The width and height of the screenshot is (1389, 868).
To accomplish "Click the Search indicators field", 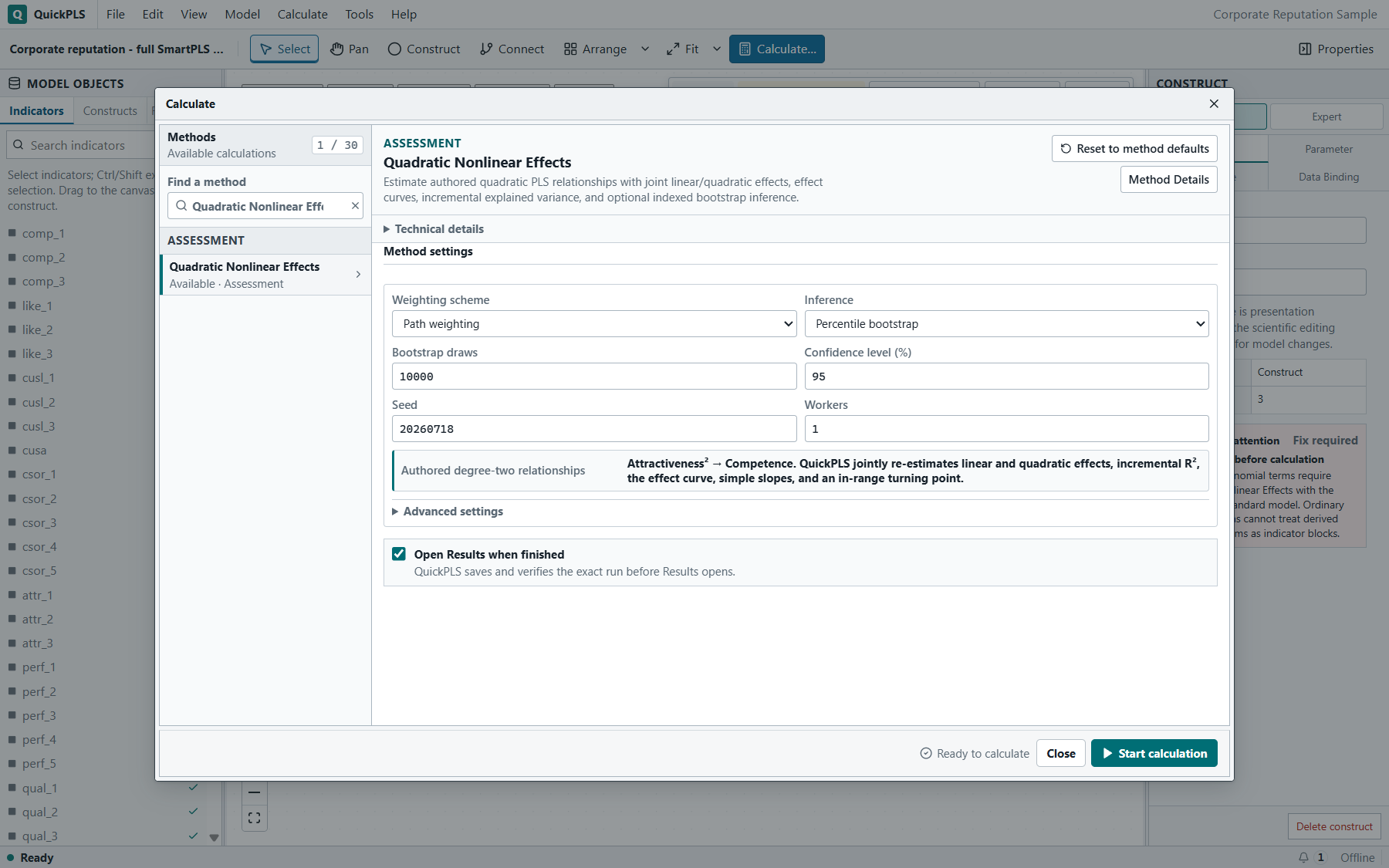I will pos(81,145).
